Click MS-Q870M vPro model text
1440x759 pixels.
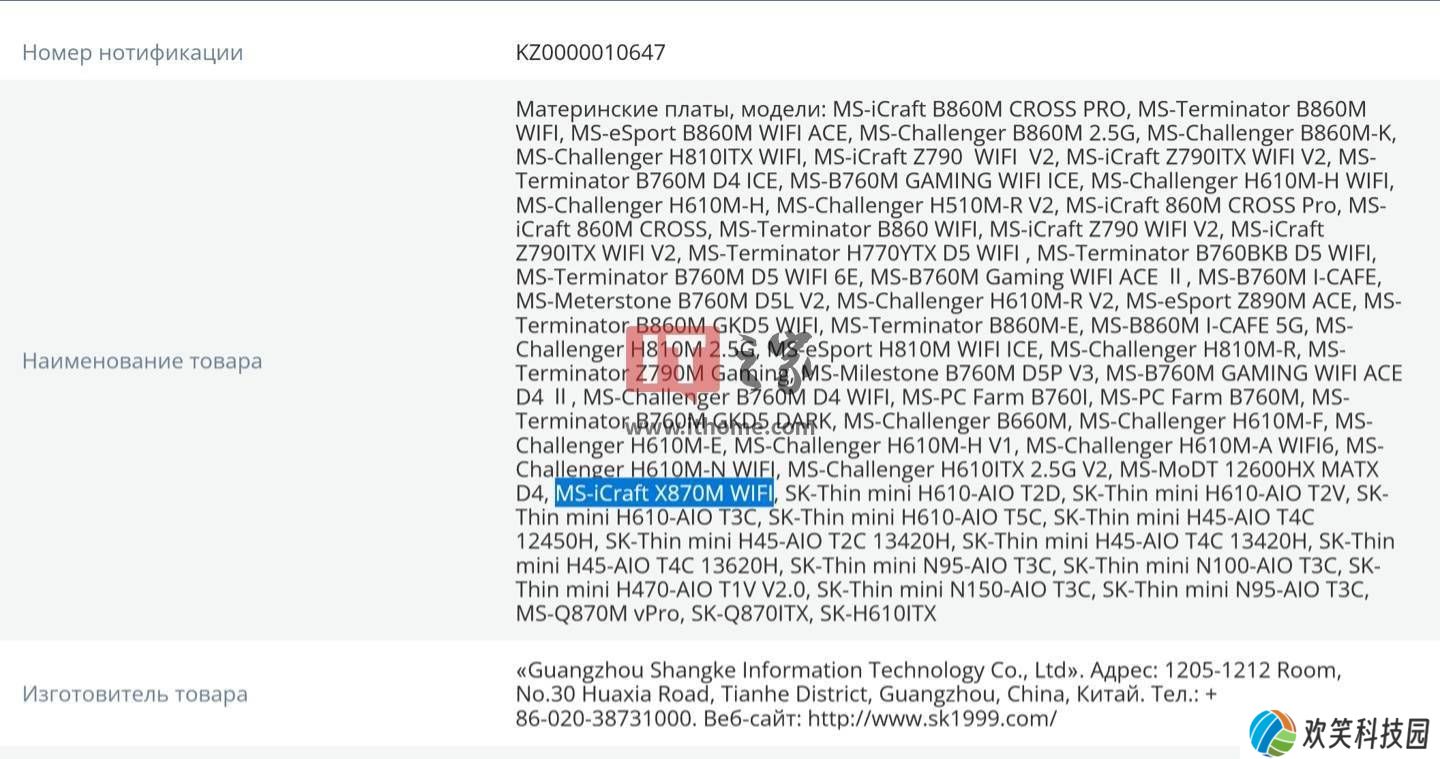598,613
